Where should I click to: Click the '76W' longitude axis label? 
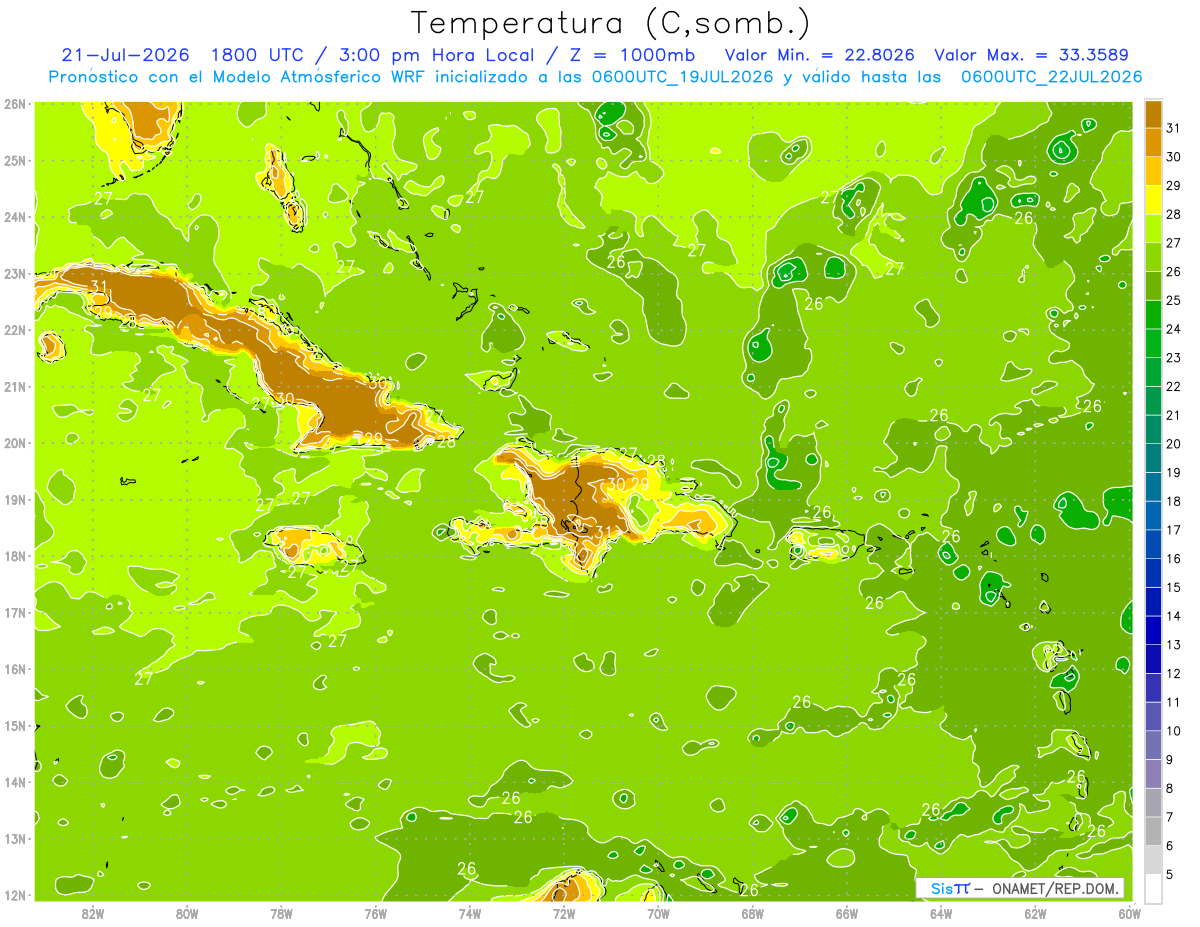click(375, 913)
